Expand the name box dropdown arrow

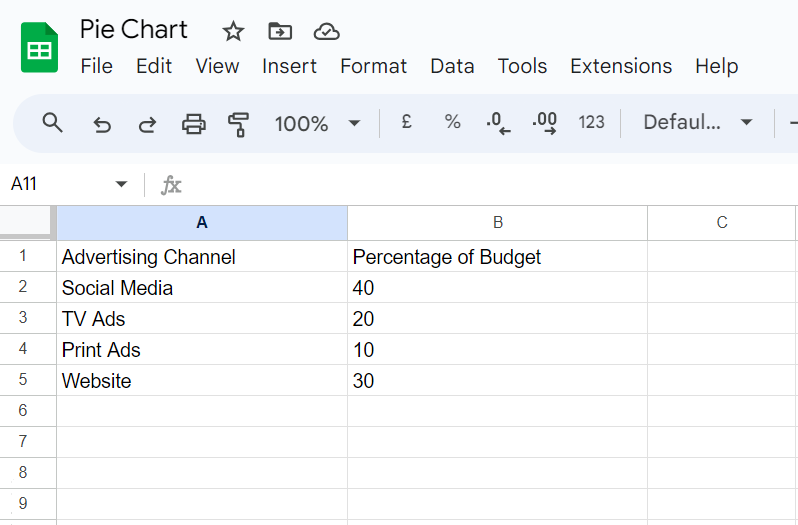pyautogui.click(x=121, y=184)
